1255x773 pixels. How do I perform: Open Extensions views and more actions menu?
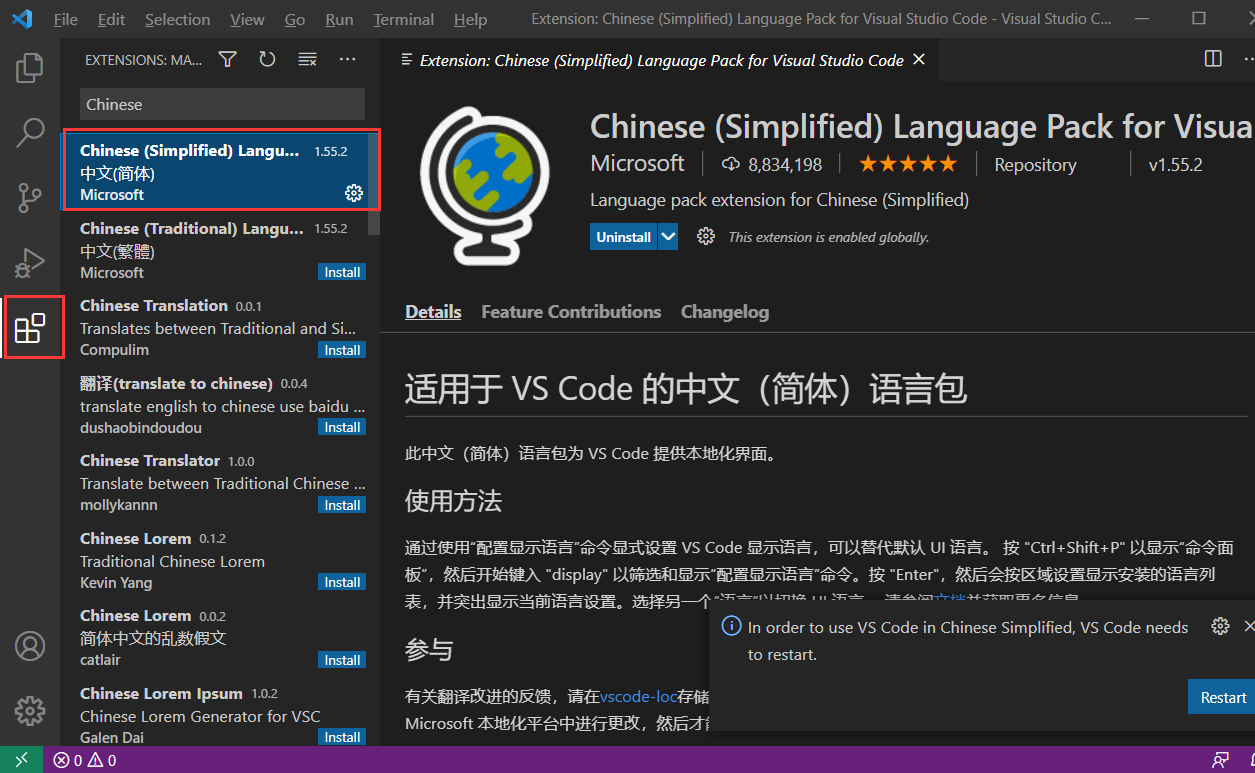click(x=347, y=60)
